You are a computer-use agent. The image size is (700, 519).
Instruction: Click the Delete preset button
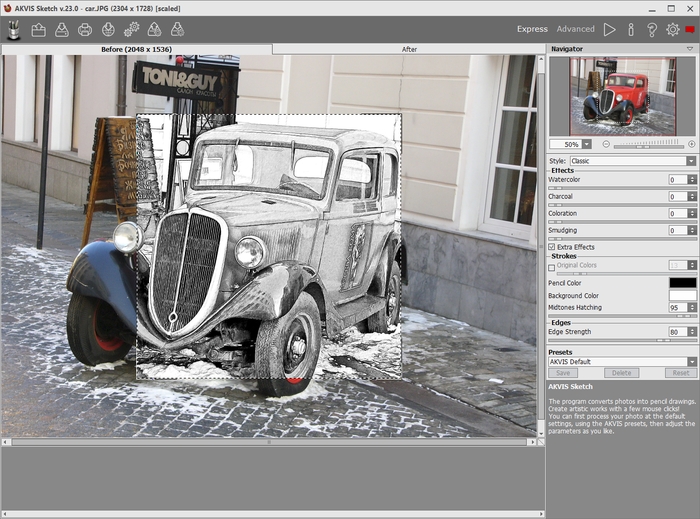621,373
